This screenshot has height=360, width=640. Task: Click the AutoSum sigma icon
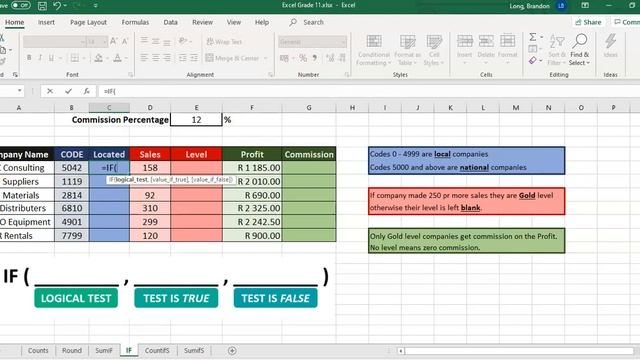coord(533,37)
